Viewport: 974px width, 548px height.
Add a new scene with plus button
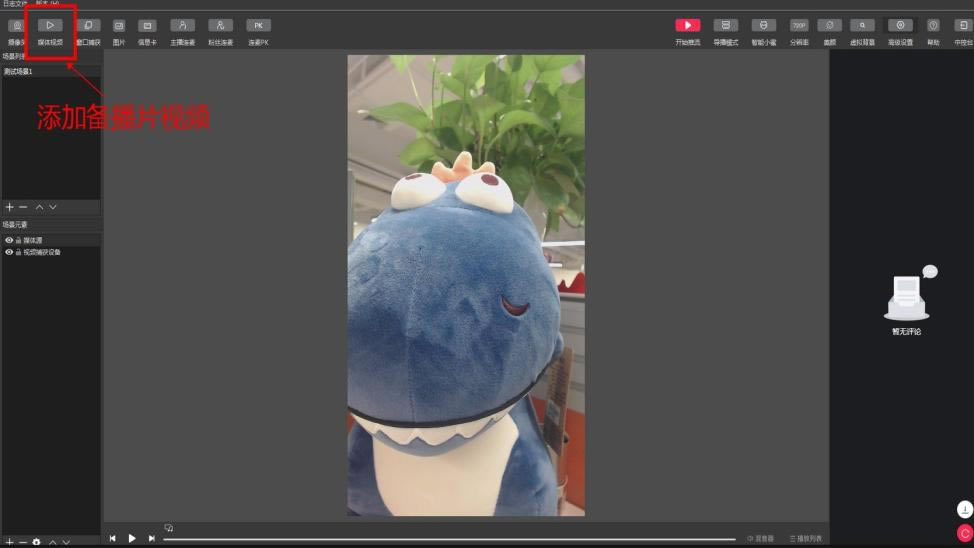[x=9, y=207]
